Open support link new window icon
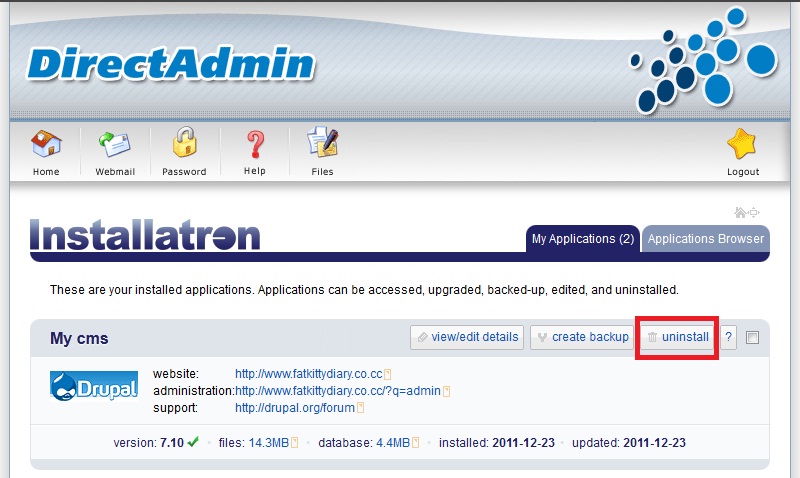800x478 pixels. coord(360,408)
